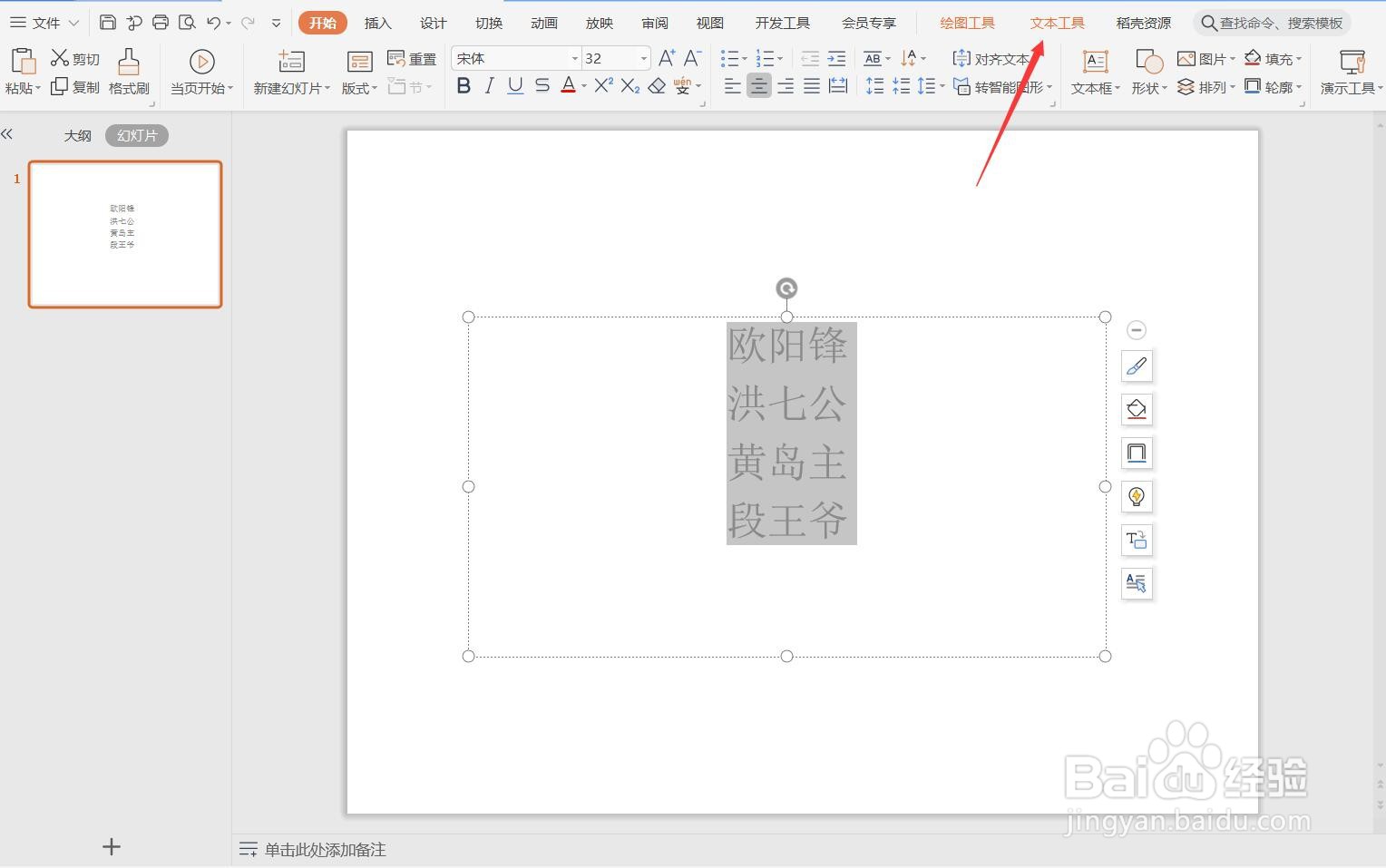Click the Arrange (排列) button

(1205, 87)
